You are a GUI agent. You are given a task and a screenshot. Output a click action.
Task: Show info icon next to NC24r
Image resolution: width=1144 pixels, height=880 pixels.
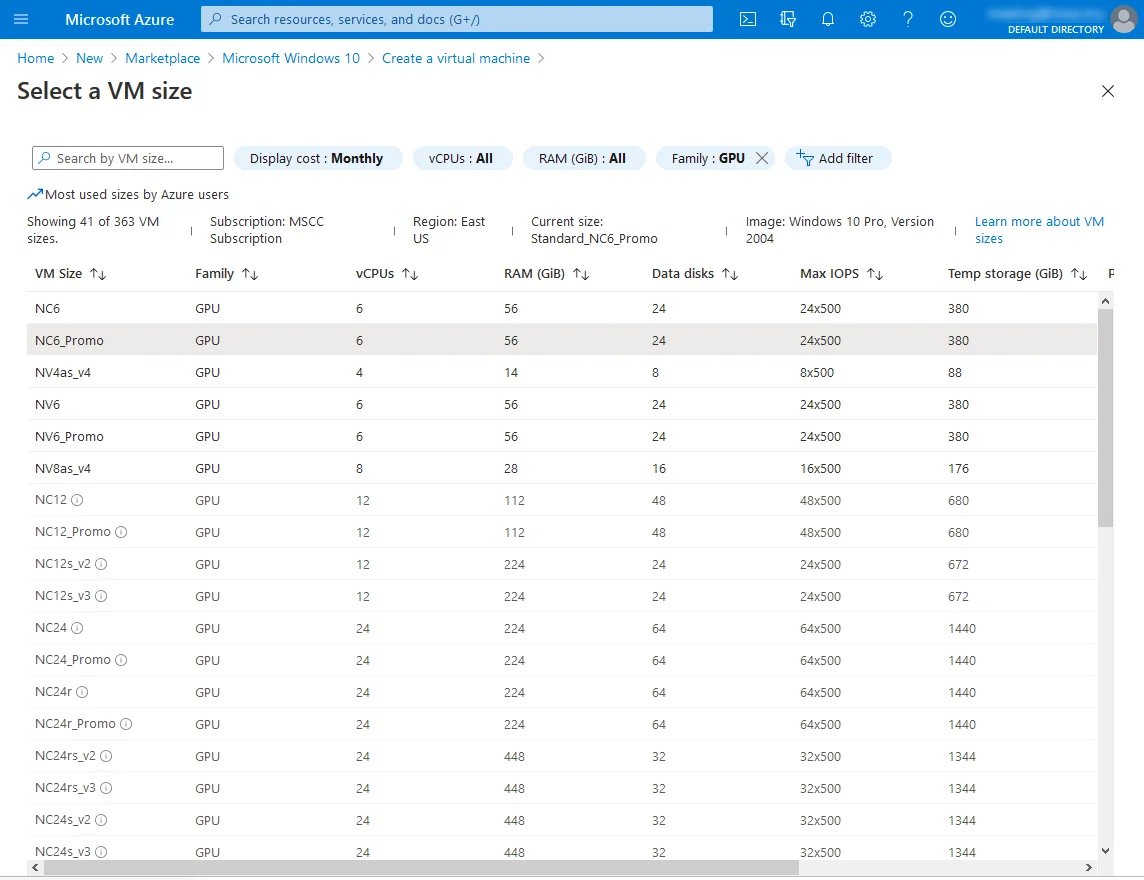pos(82,692)
